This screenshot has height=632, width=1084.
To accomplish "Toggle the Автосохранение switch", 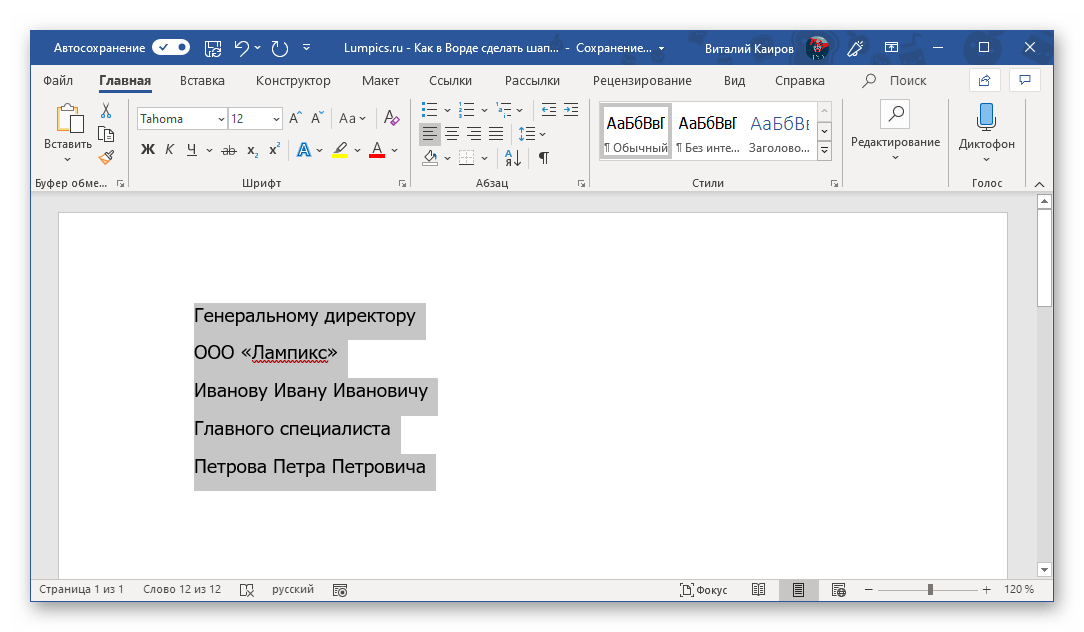I will [171, 47].
